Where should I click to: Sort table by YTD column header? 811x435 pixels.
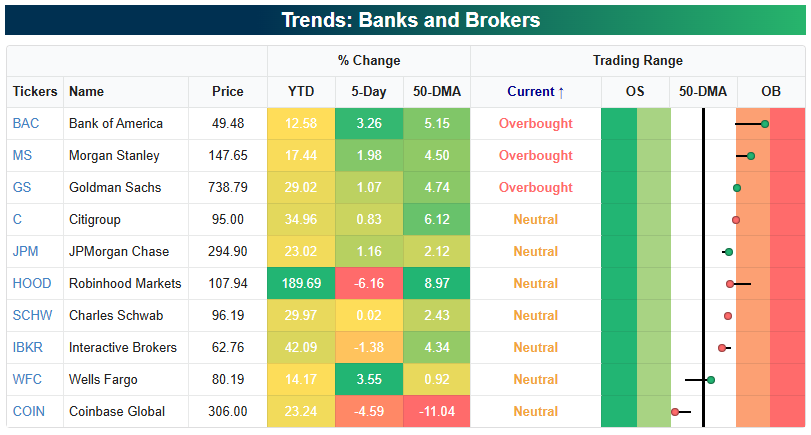301,92
